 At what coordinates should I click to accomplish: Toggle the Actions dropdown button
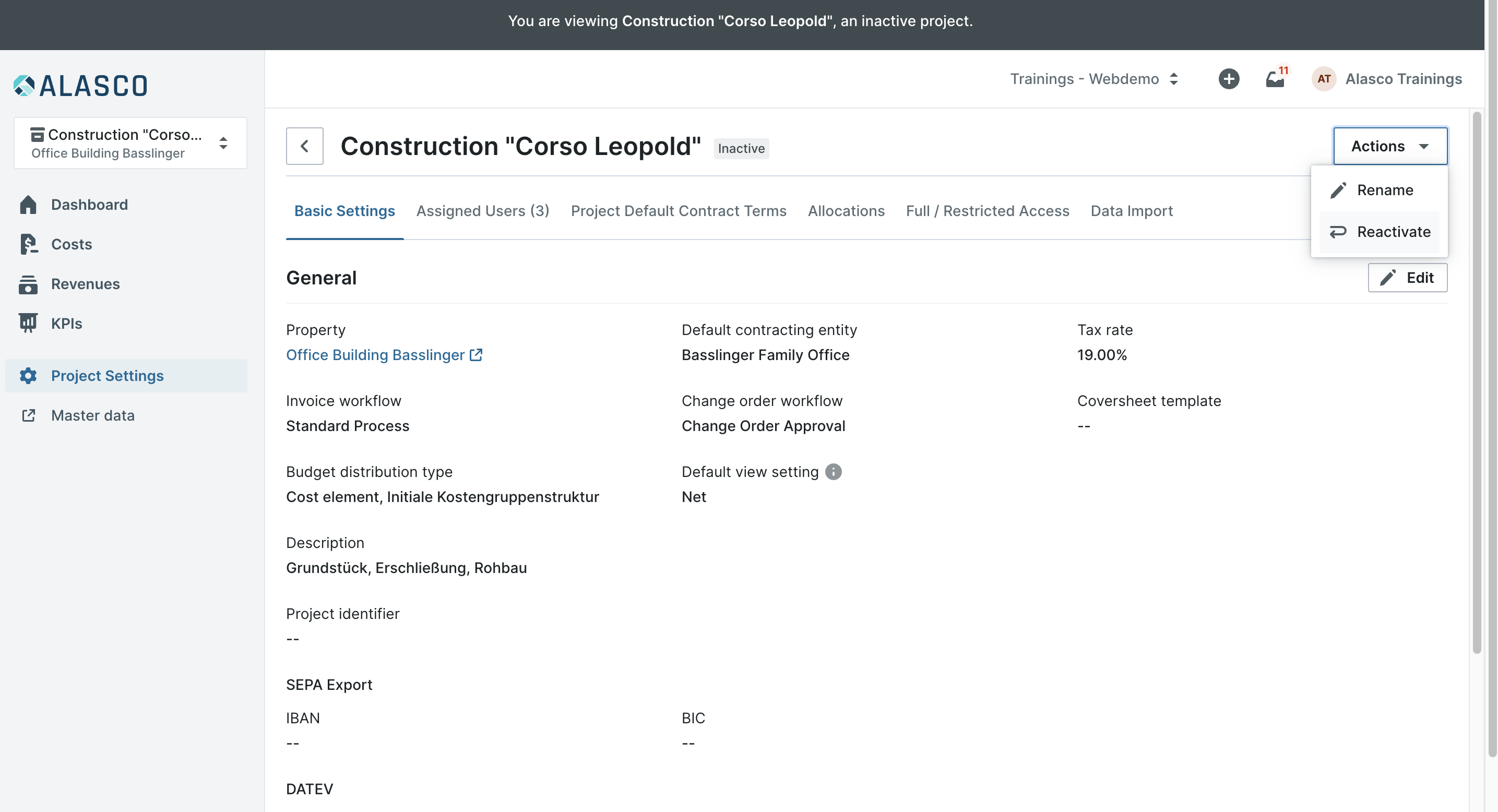tap(1390, 146)
